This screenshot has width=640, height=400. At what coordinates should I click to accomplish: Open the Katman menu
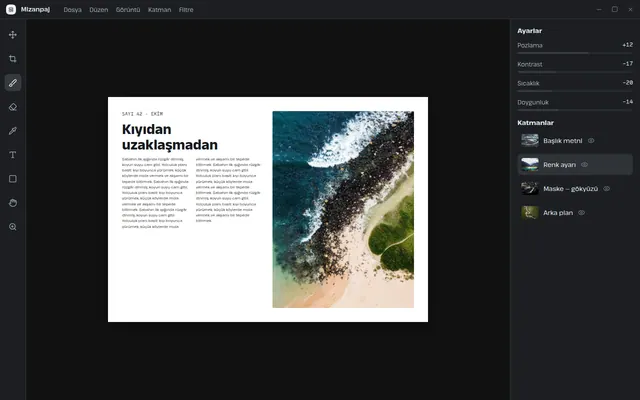(159, 10)
